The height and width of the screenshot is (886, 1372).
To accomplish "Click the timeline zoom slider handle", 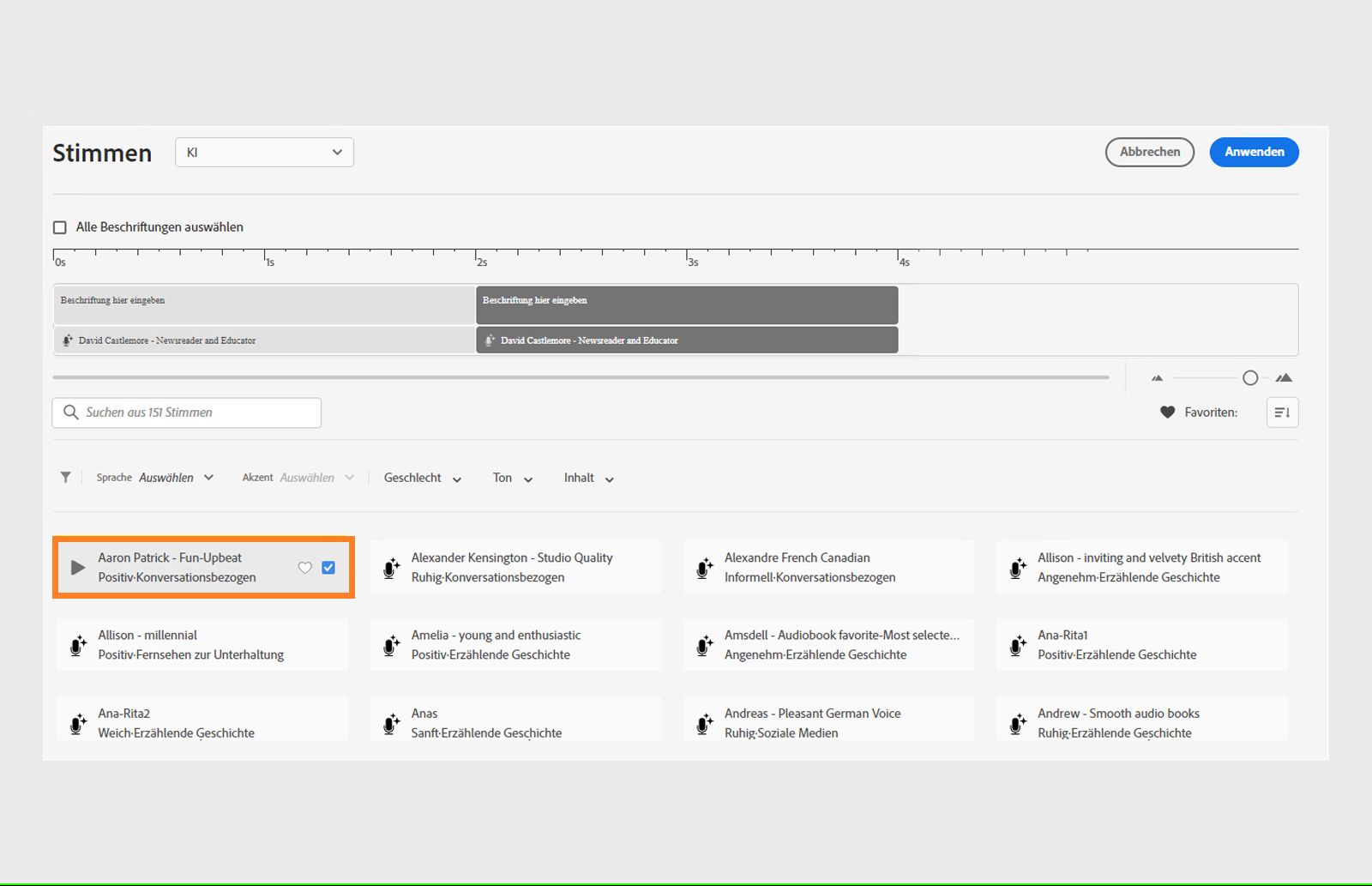I will click(x=1250, y=378).
